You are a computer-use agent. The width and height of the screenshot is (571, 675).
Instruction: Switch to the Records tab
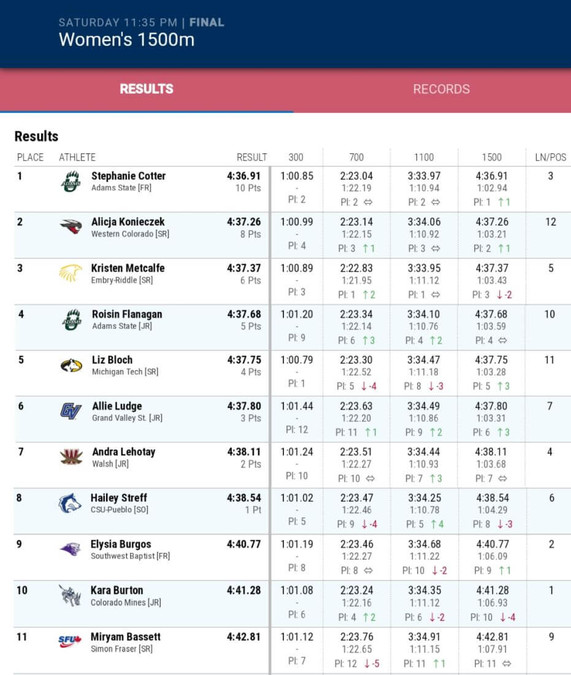(x=441, y=89)
